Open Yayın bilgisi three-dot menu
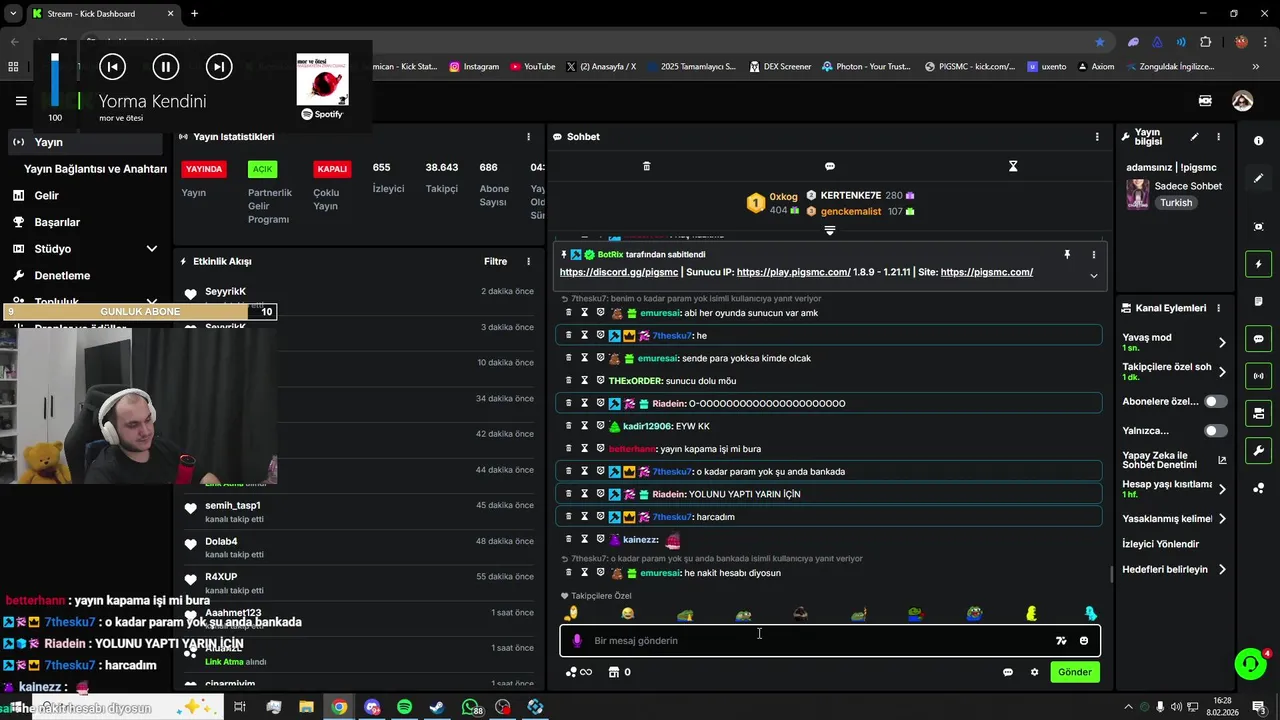 (1218, 137)
